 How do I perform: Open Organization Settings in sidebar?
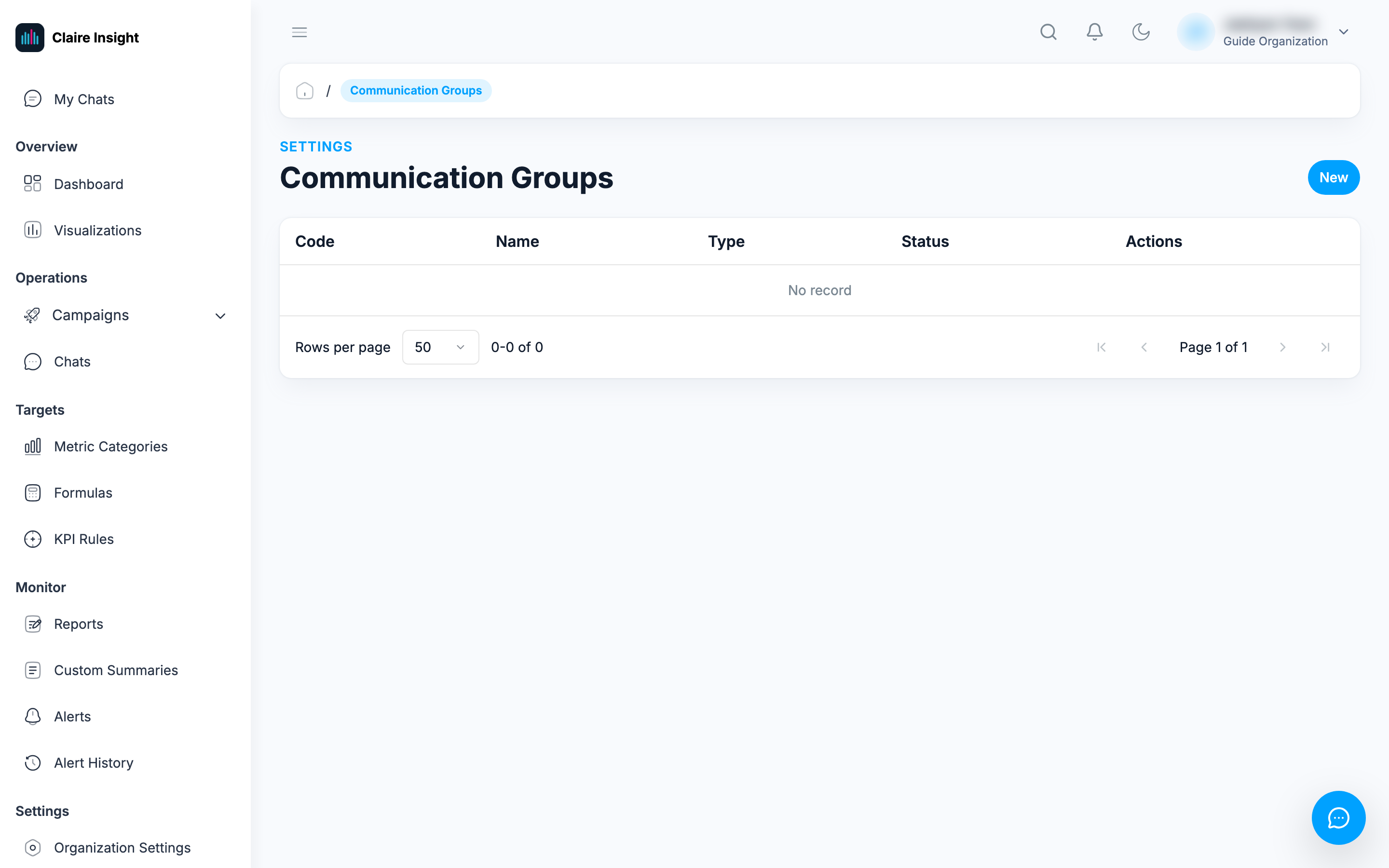125,847
